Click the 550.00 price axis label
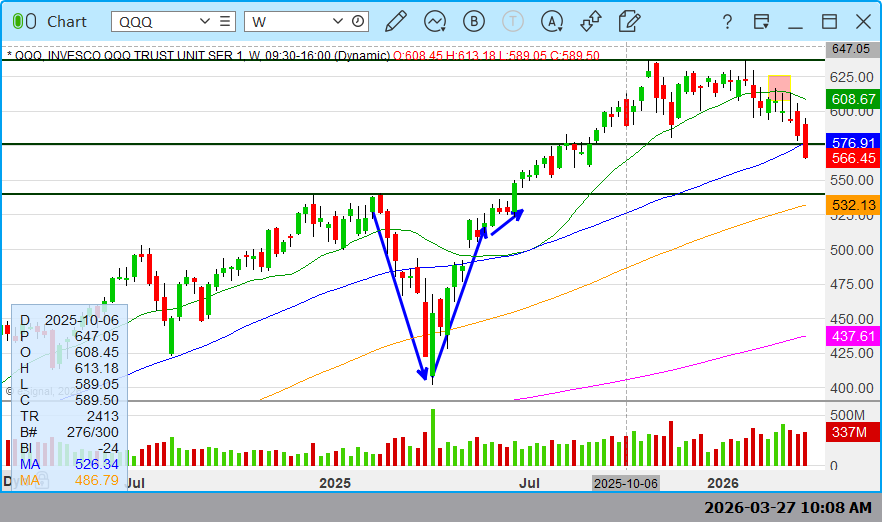 [852, 181]
